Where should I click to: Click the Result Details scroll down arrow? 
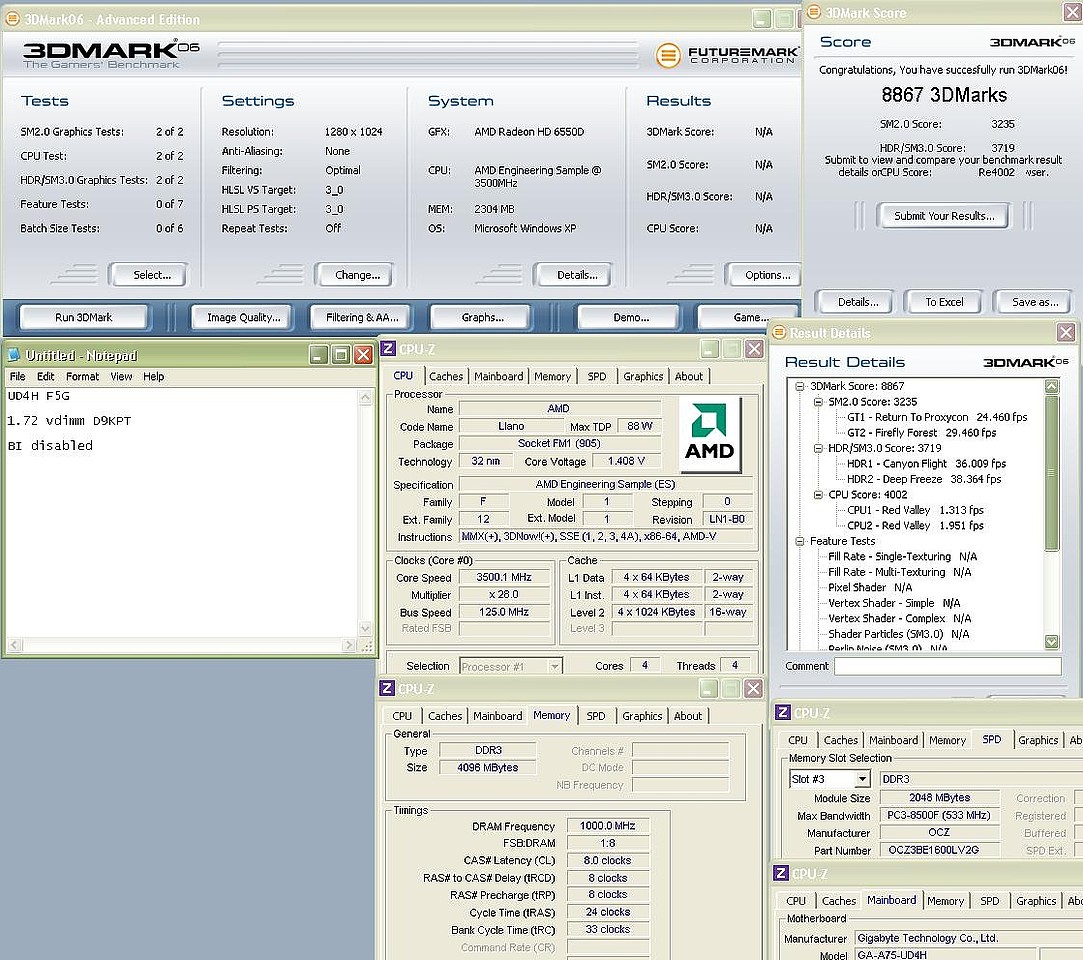(x=1051, y=642)
